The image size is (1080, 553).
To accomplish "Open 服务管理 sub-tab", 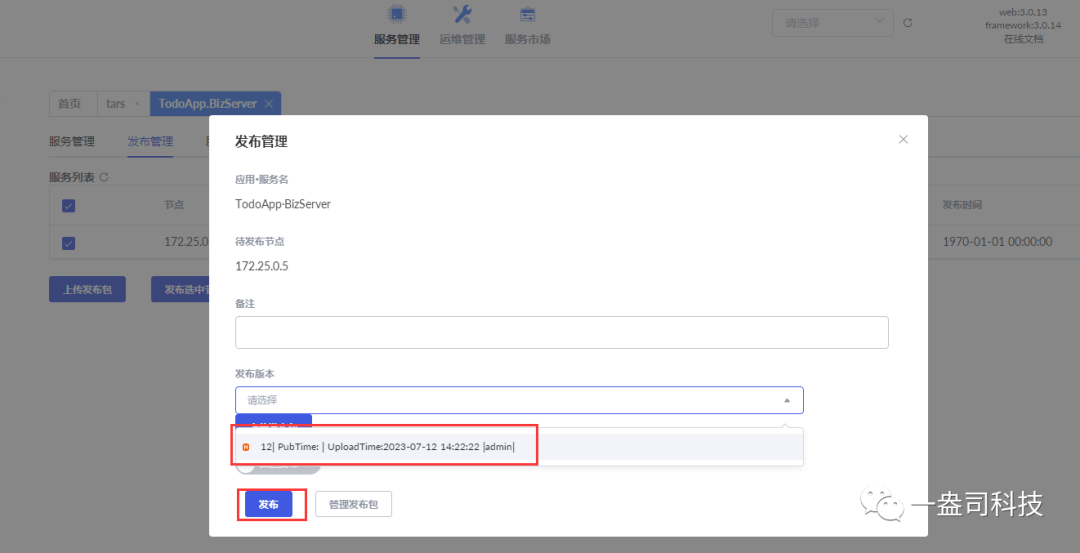I will (72, 142).
